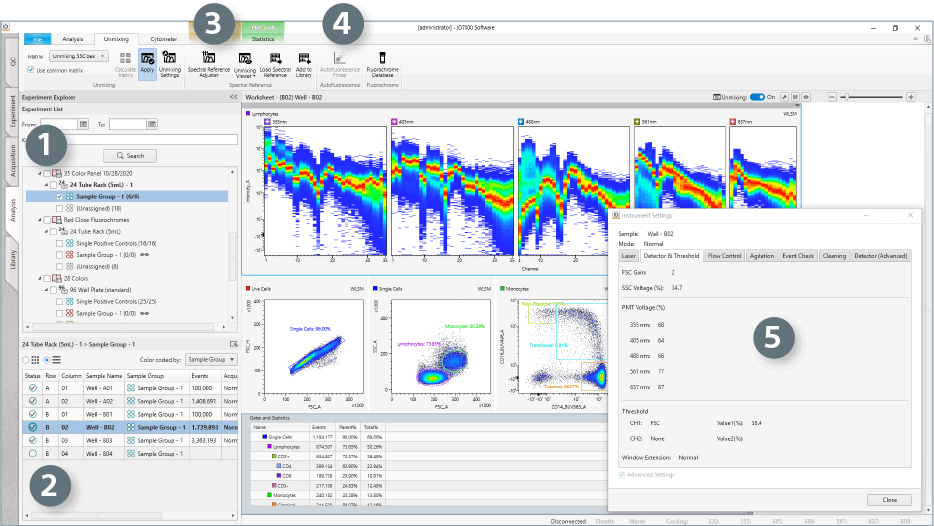Open the Flow Control settings tab
The image size is (934, 526).
click(x=724, y=256)
